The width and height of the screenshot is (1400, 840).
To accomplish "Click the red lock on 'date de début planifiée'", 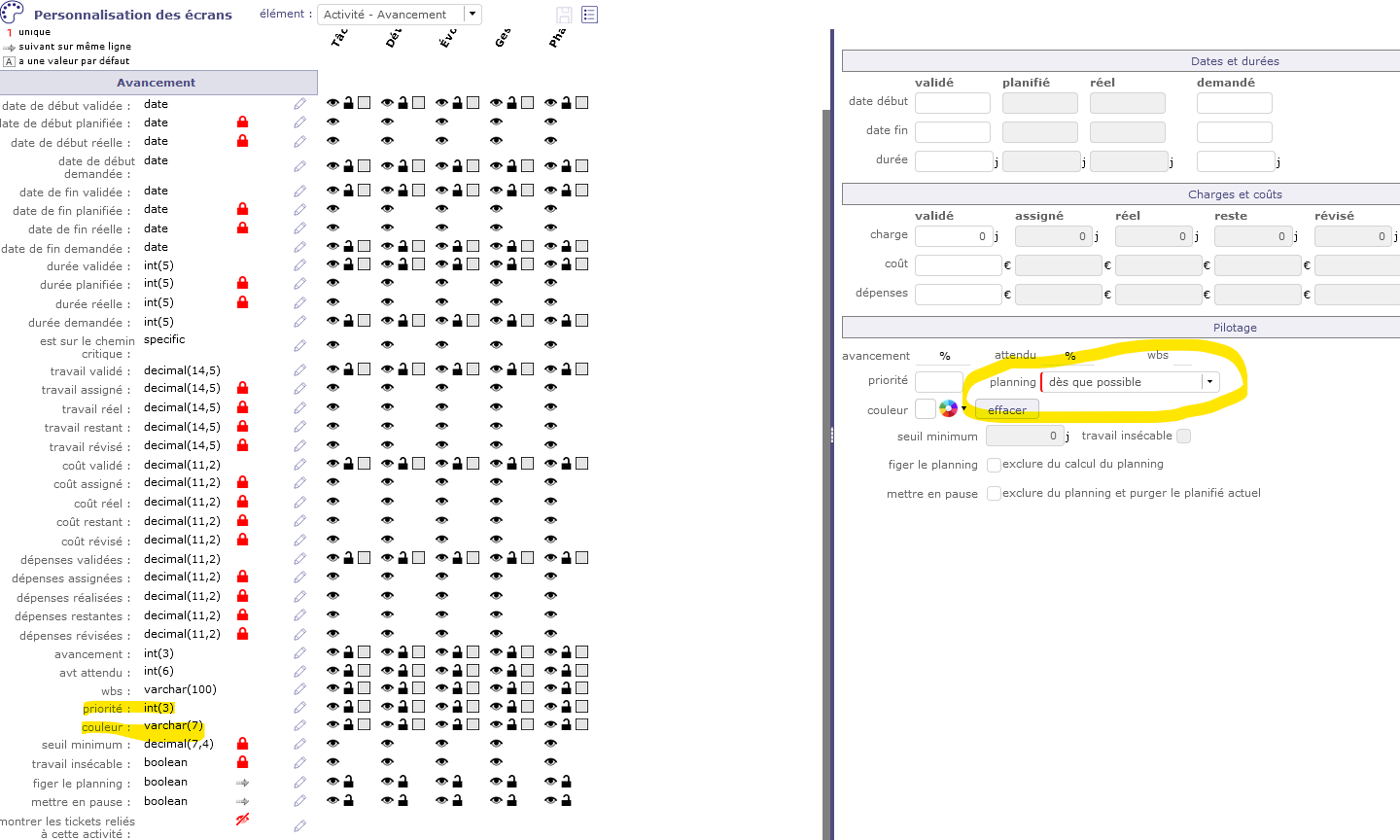I will (x=242, y=122).
